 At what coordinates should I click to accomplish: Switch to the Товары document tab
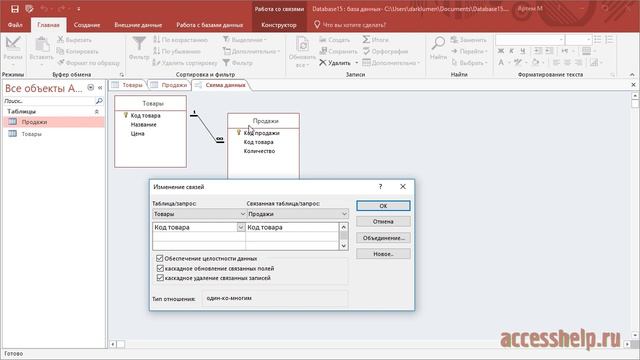pos(128,85)
